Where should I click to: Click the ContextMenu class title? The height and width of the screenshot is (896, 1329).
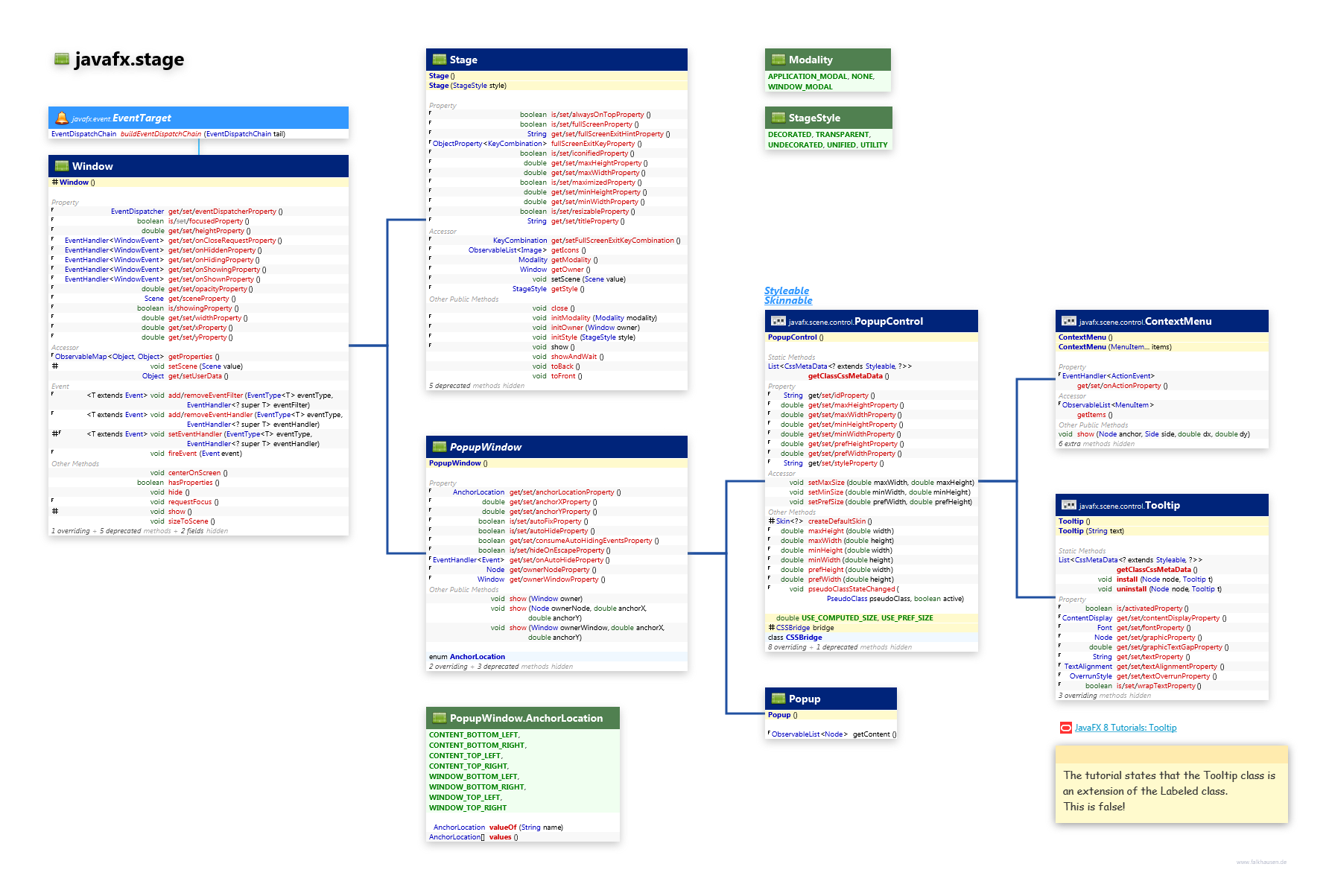pos(1179,321)
